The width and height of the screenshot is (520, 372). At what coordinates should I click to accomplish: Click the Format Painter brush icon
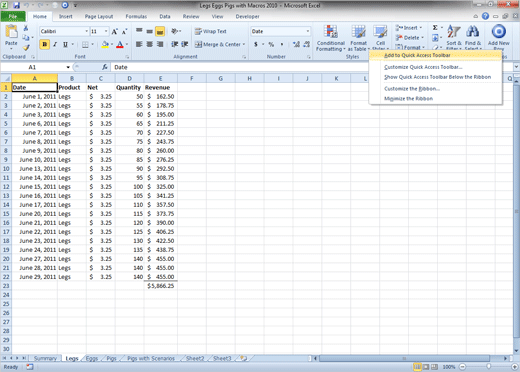click(26, 48)
